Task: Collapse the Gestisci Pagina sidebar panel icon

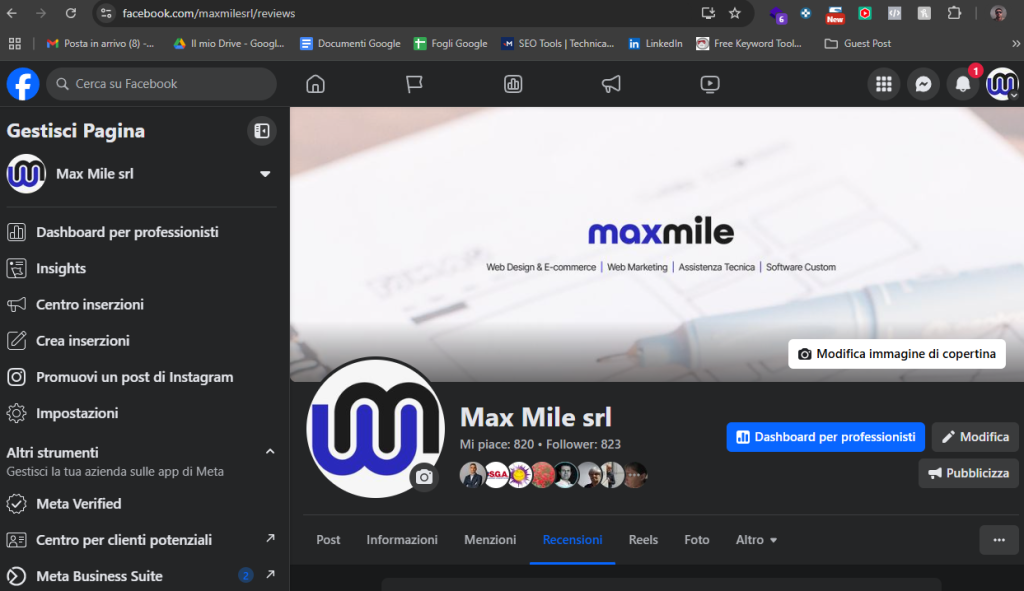Action: pos(262,131)
